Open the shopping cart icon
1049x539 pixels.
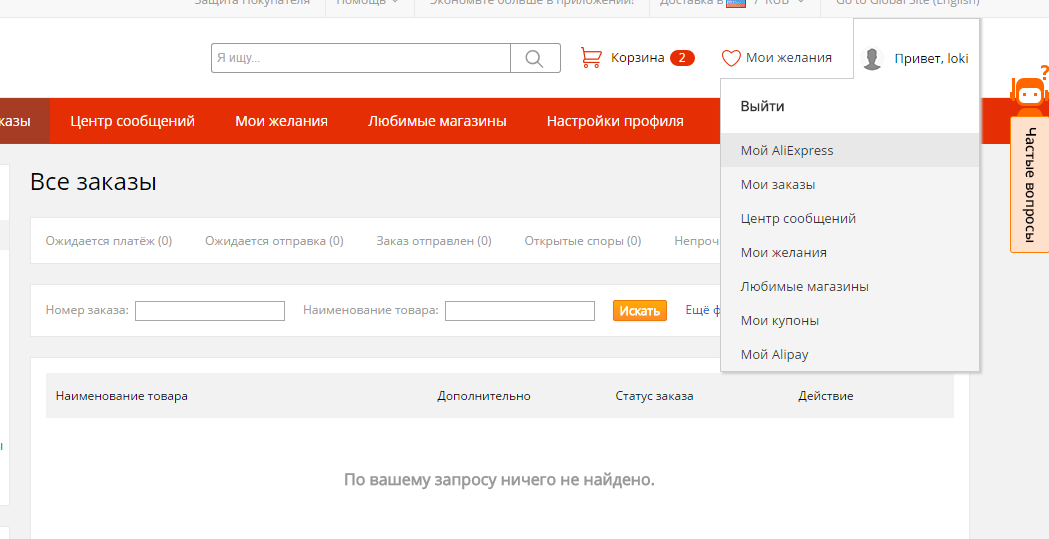pos(591,58)
